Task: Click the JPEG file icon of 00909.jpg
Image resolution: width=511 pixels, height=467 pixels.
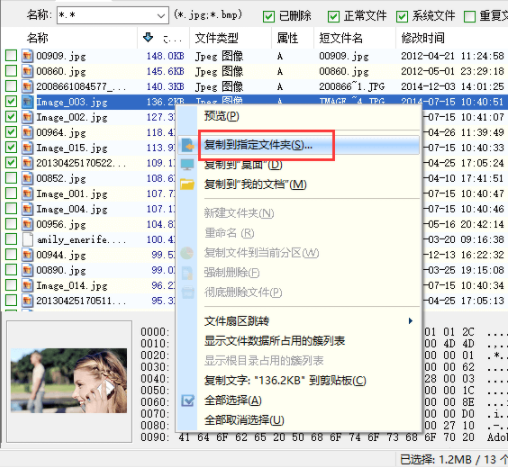Action: coord(27,56)
